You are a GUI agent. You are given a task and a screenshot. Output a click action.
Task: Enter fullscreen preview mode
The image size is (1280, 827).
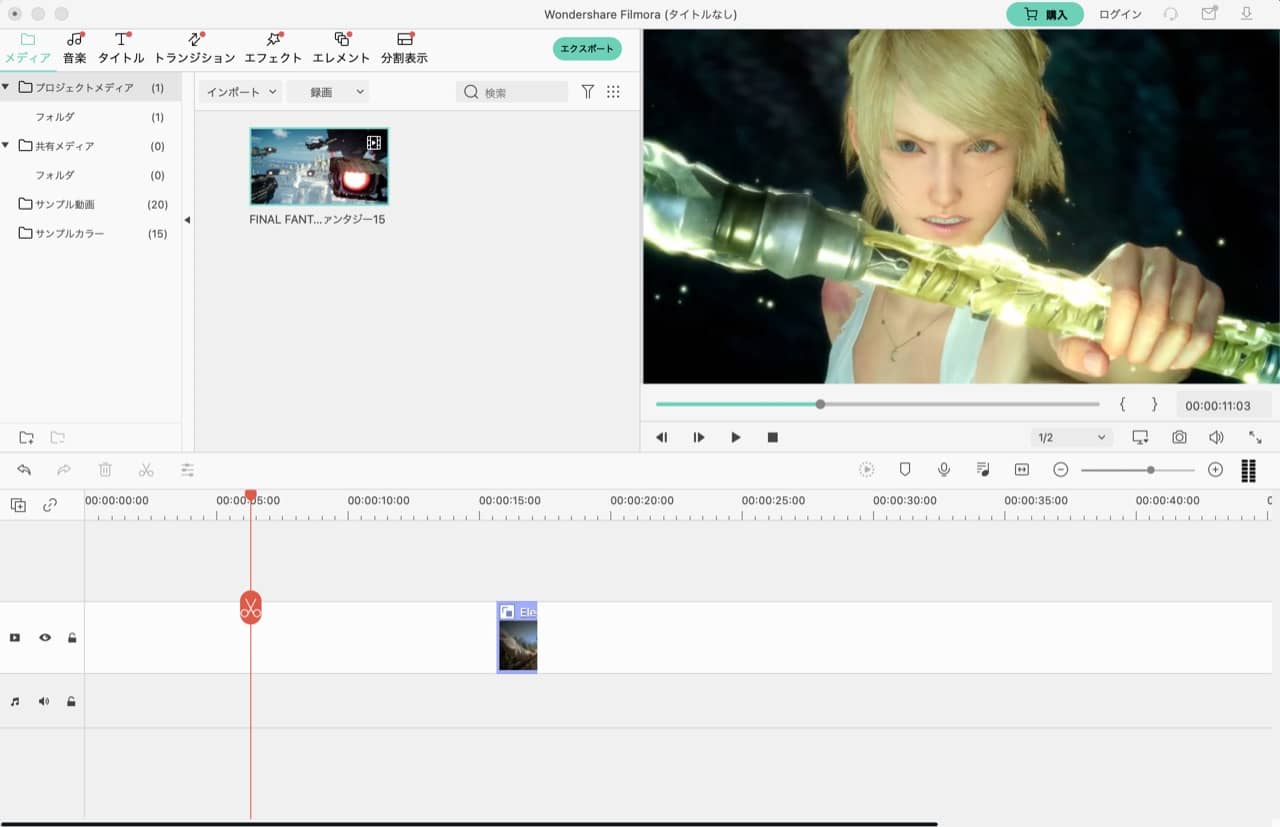pyautogui.click(x=1255, y=437)
